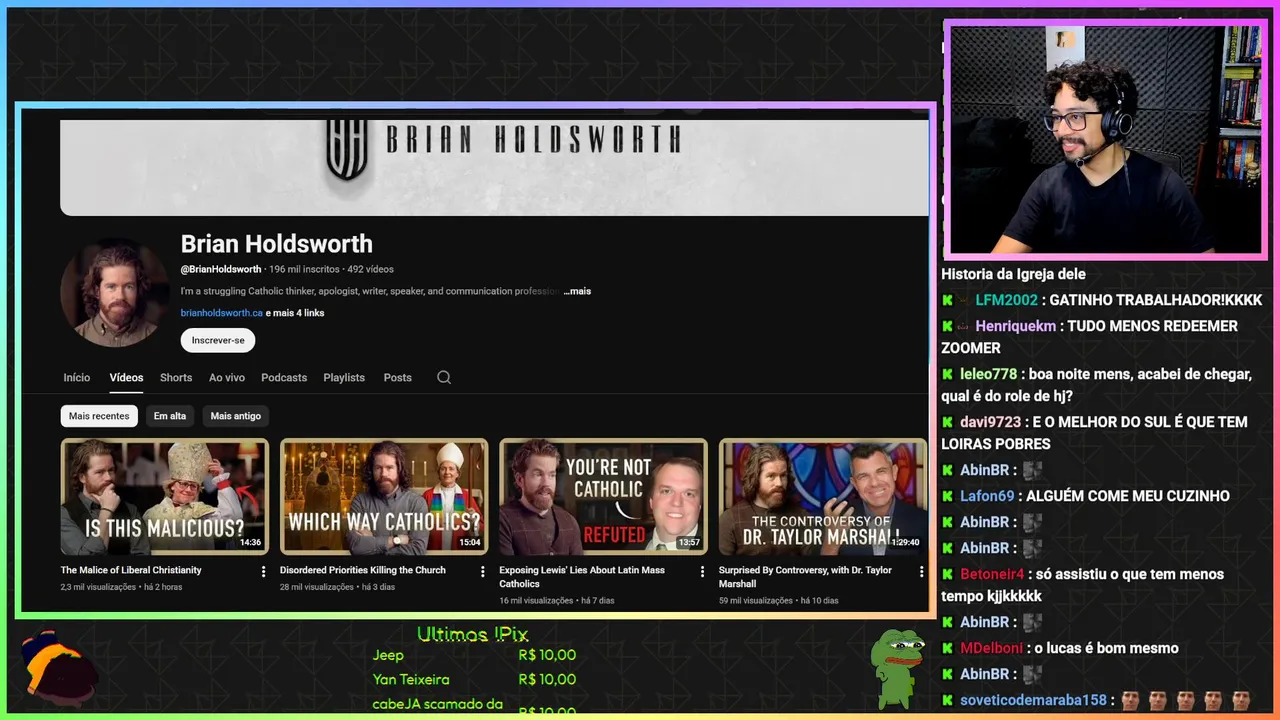Select the Mais antigo filter chip
The image size is (1280, 720).
coord(236,416)
